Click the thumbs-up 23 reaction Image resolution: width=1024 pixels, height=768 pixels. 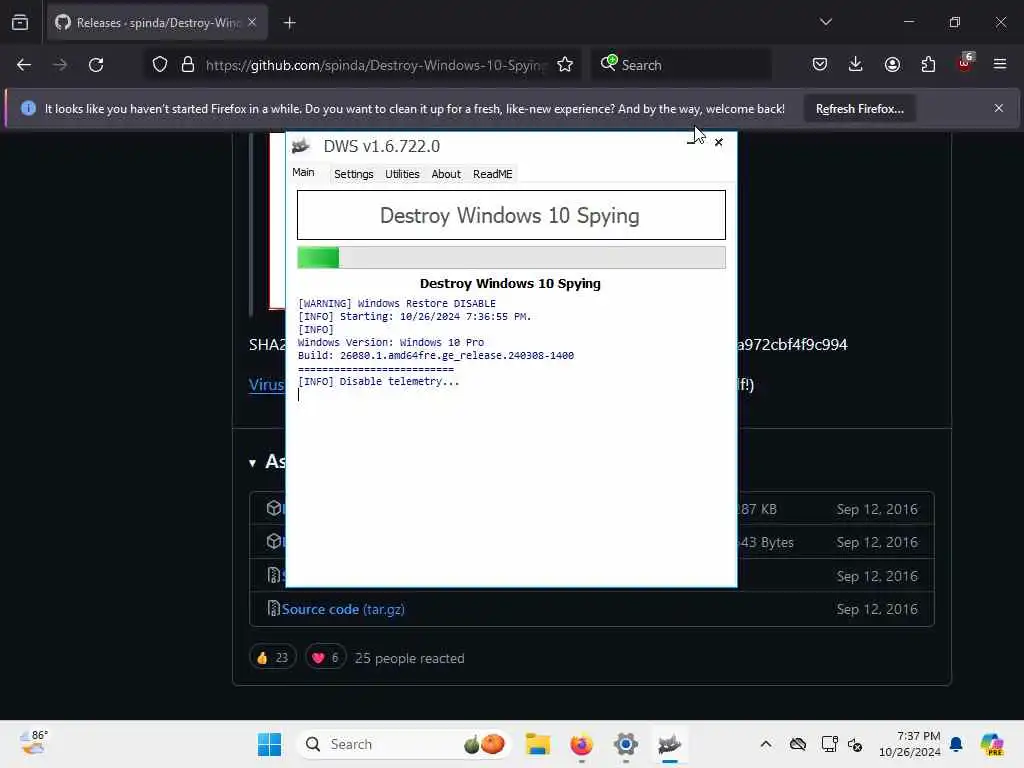(273, 658)
